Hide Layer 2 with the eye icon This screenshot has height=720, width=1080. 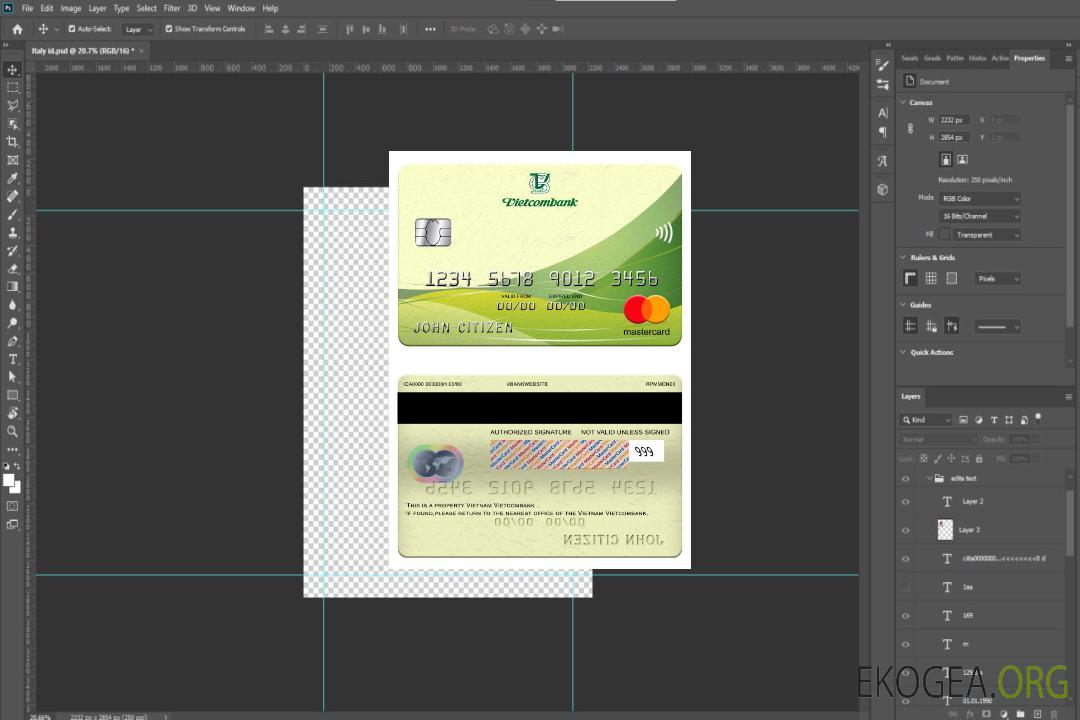(x=906, y=502)
